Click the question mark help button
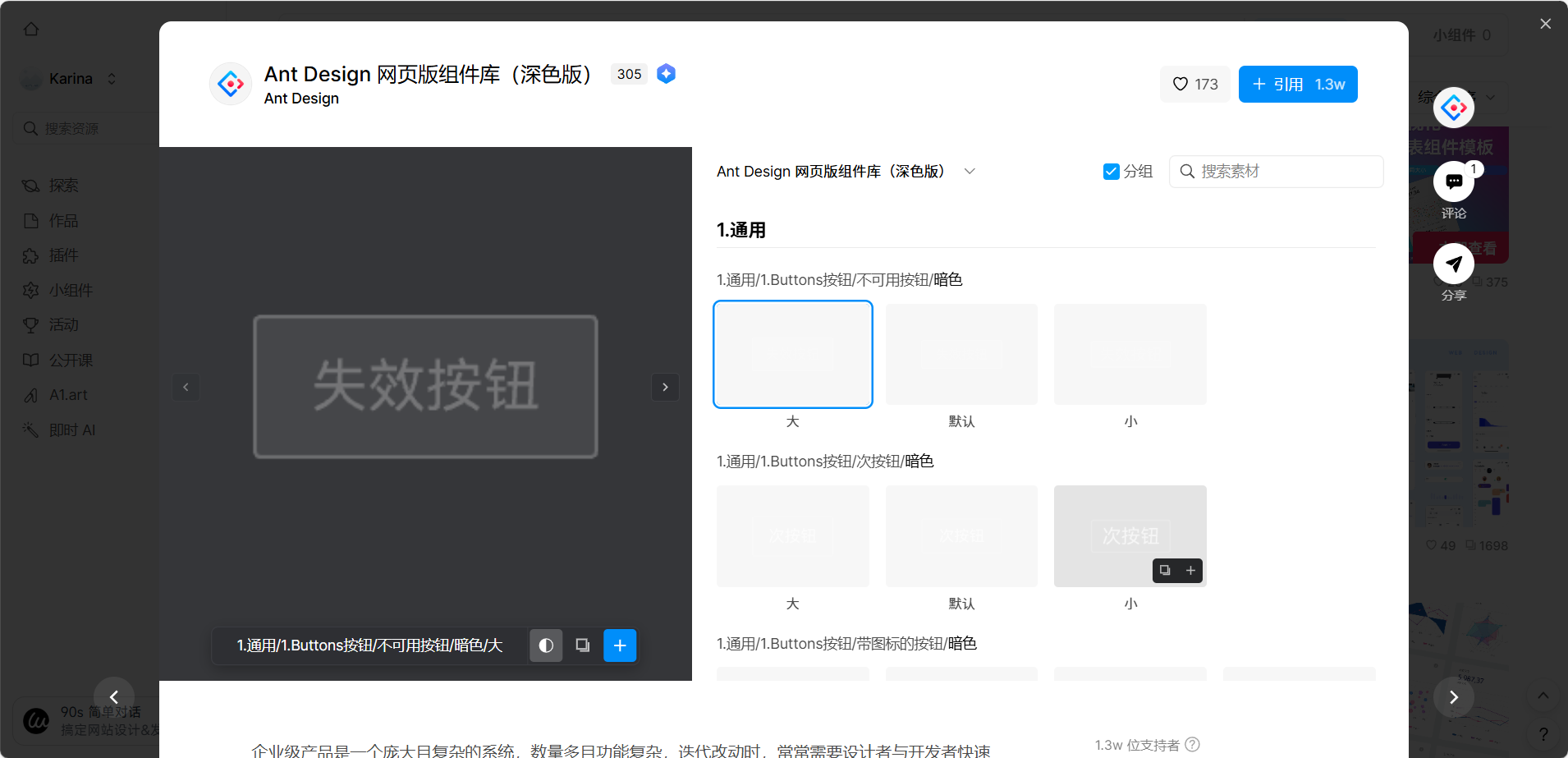 (1543, 733)
